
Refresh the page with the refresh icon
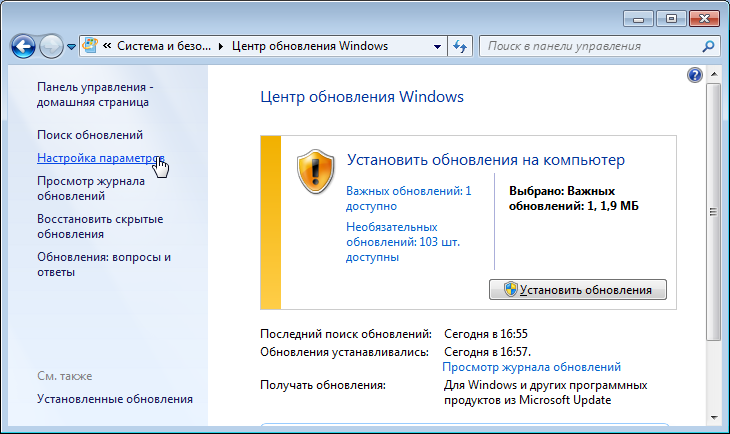coord(460,47)
